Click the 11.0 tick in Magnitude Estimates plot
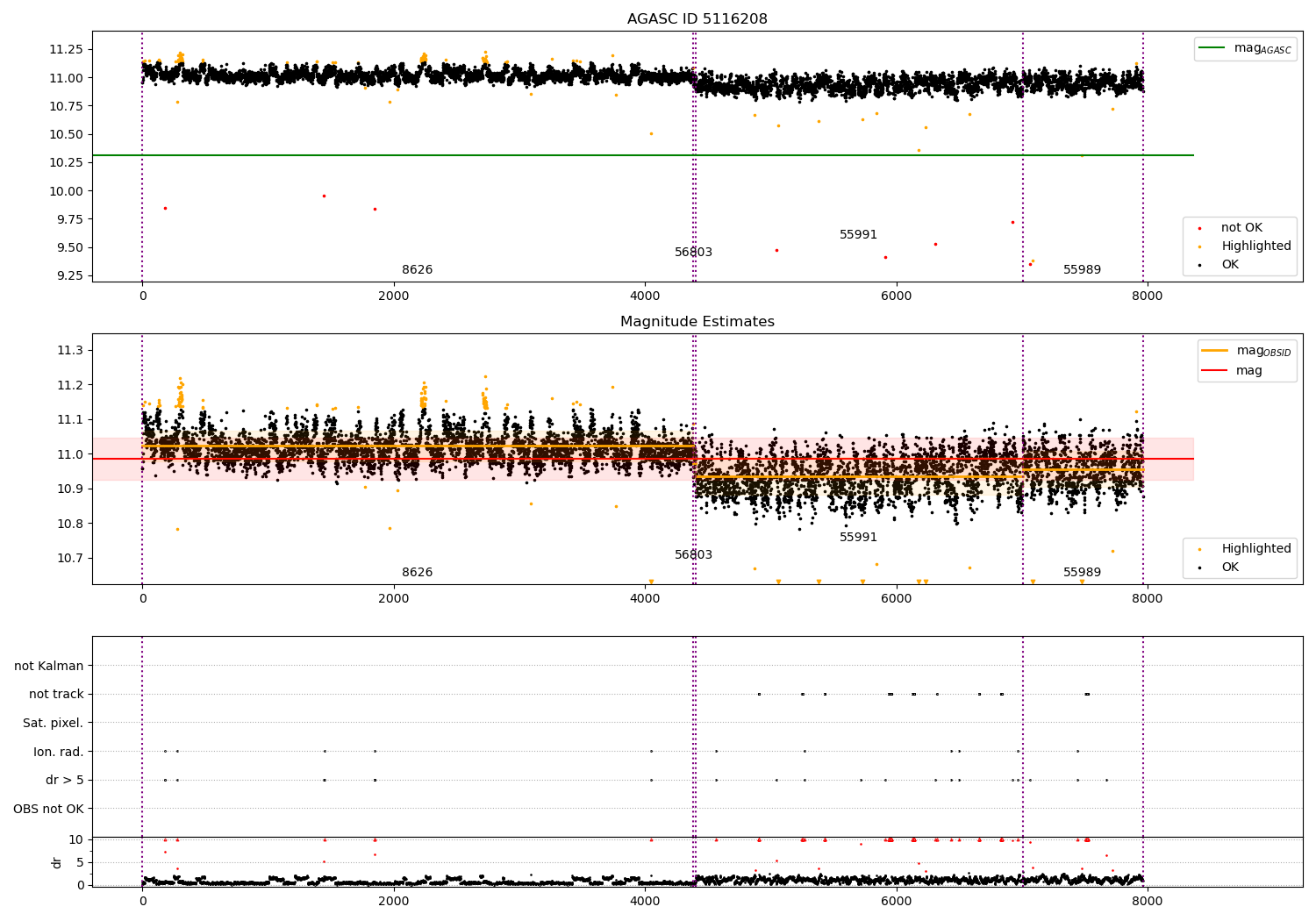The width and height of the screenshot is (1316, 921). pyautogui.click(x=70, y=454)
